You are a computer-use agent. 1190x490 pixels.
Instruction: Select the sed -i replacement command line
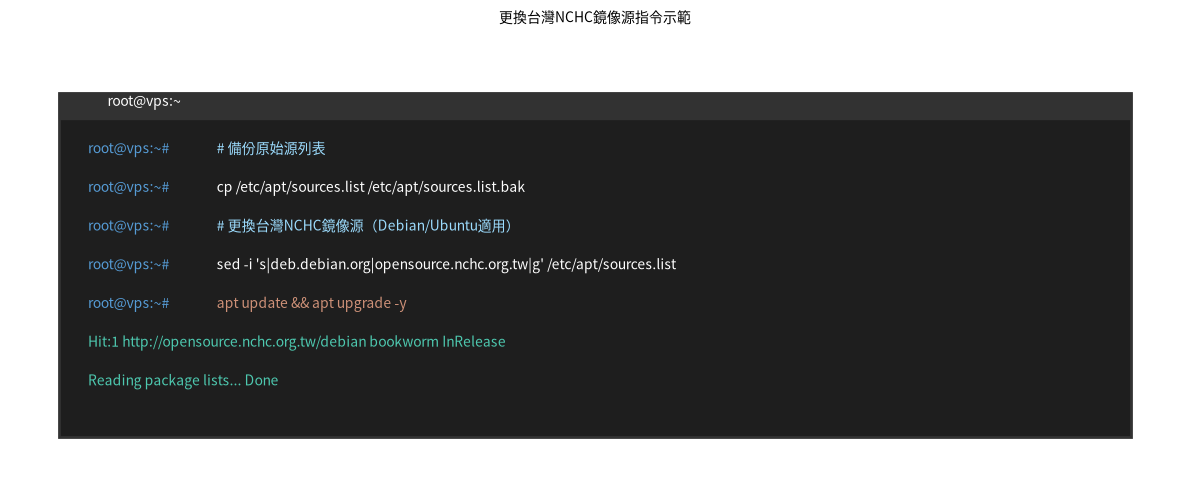(446, 265)
